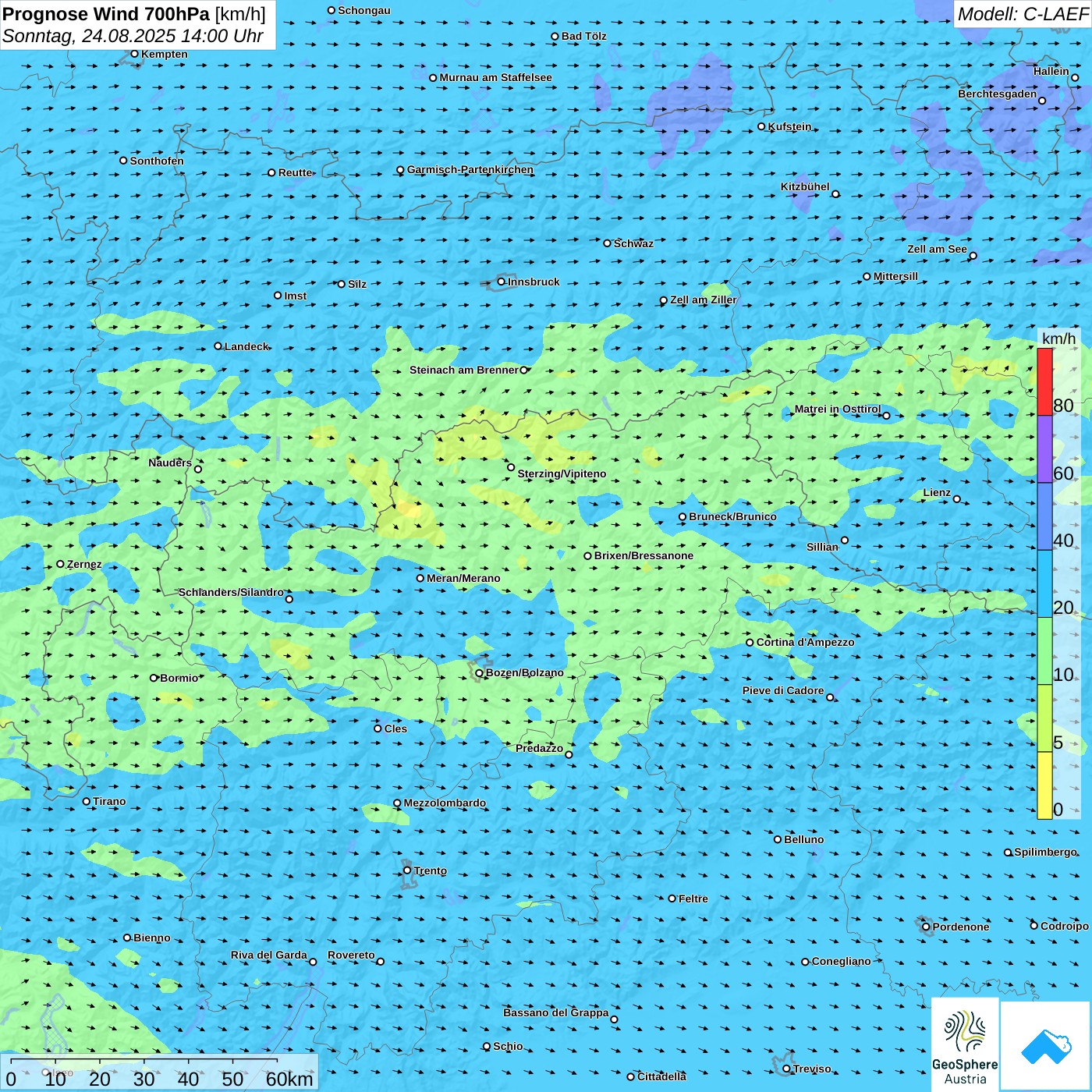Viewport: 1092px width, 1092px height.
Task: Click the Garmisch-Partenkirchen label
Action: point(470,169)
